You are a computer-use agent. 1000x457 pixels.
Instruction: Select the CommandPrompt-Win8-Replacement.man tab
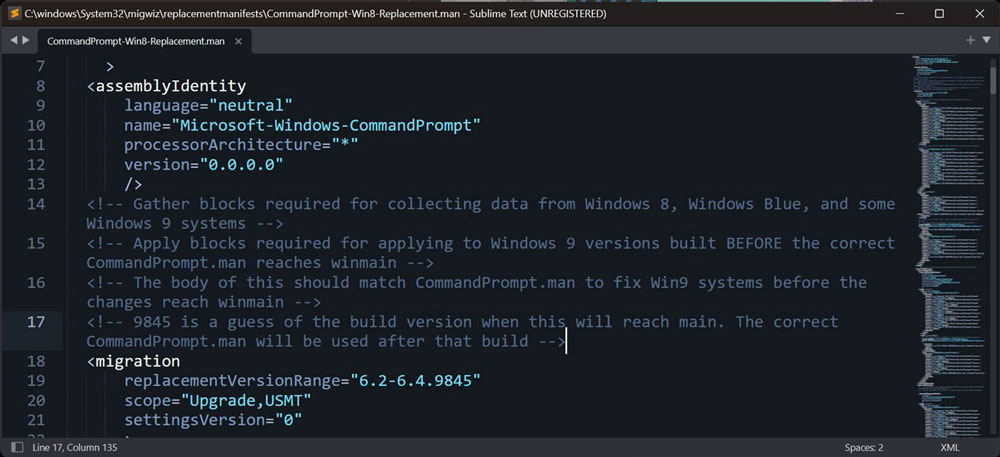point(136,41)
